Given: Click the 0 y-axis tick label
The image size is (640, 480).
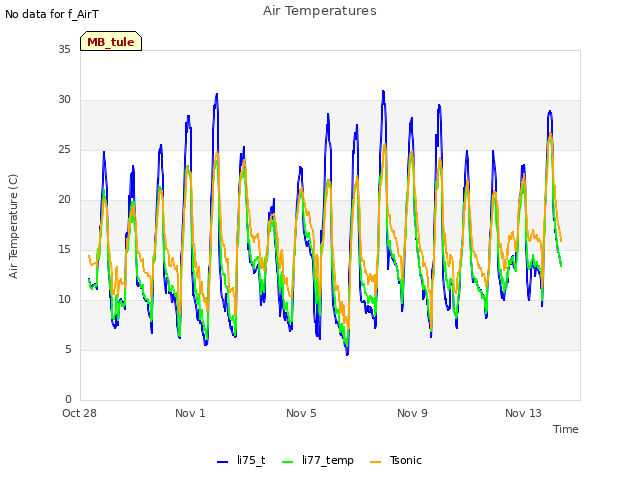Looking at the screenshot, I should (68, 400).
